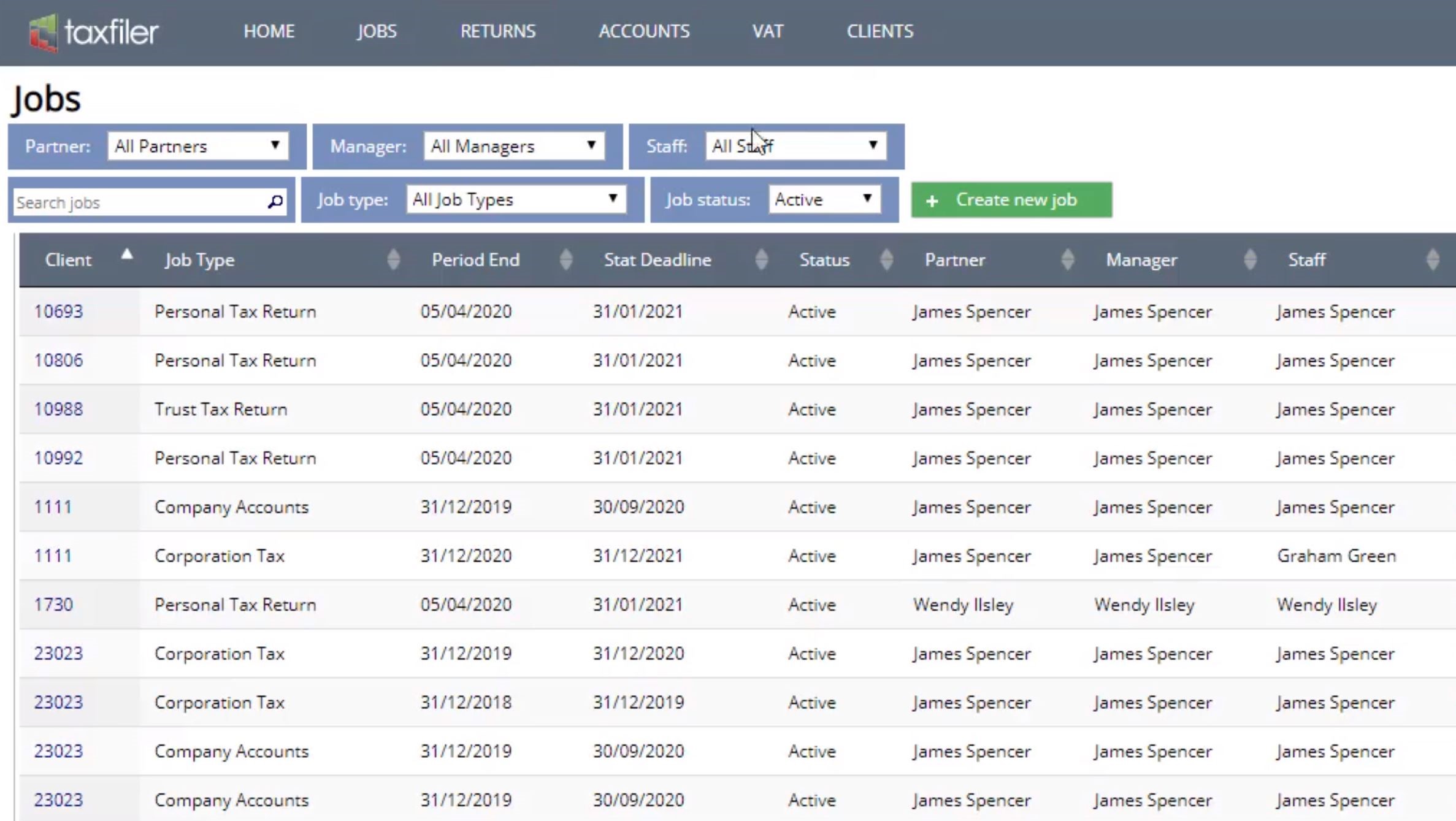This screenshot has width=1456, height=821.
Task: Click Job Type column sort icon
Action: click(394, 260)
